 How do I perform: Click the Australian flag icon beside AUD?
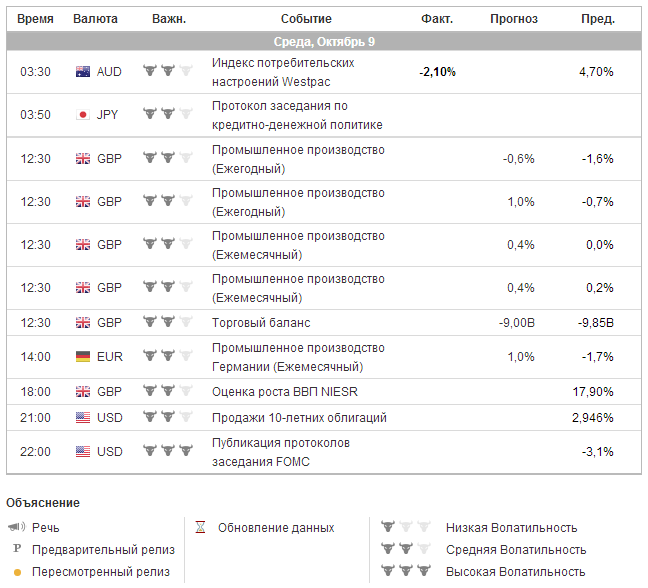pos(83,72)
